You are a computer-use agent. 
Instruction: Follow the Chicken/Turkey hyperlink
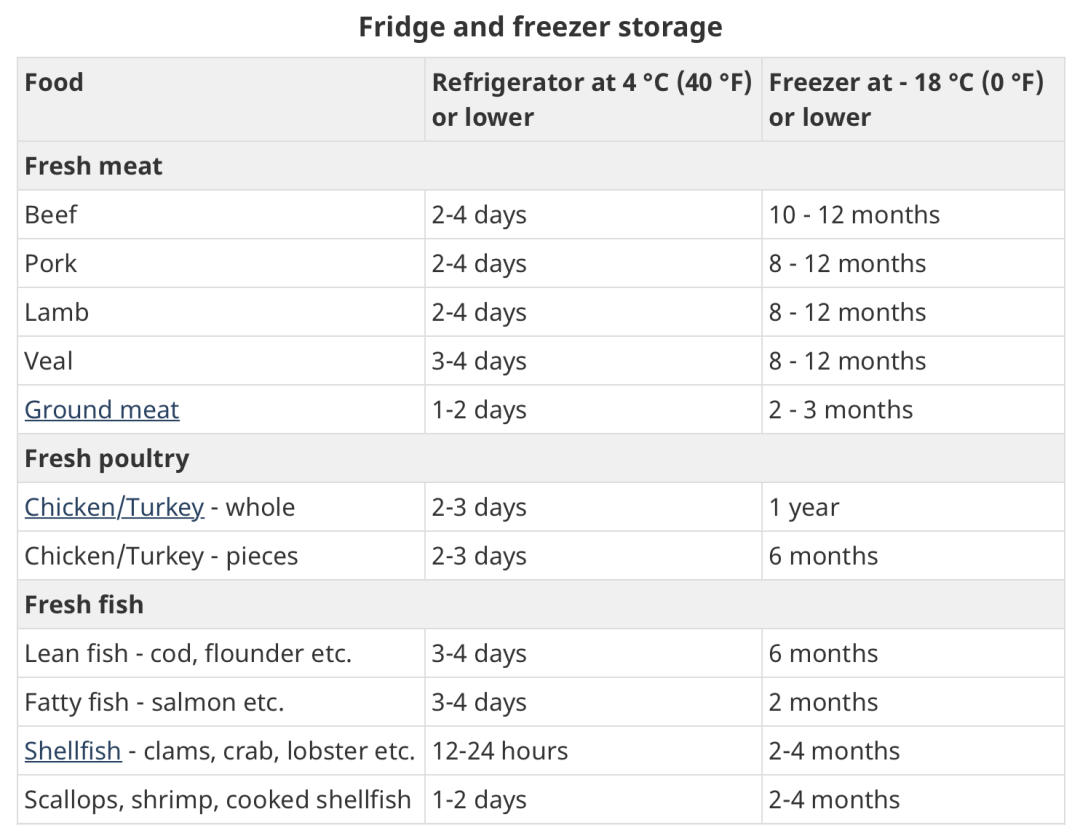tap(114, 507)
